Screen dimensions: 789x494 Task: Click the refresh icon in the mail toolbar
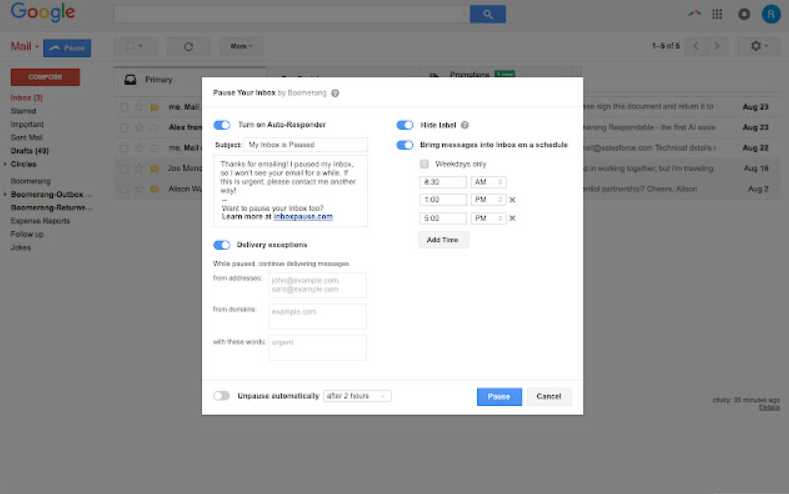click(x=188, y=46)
